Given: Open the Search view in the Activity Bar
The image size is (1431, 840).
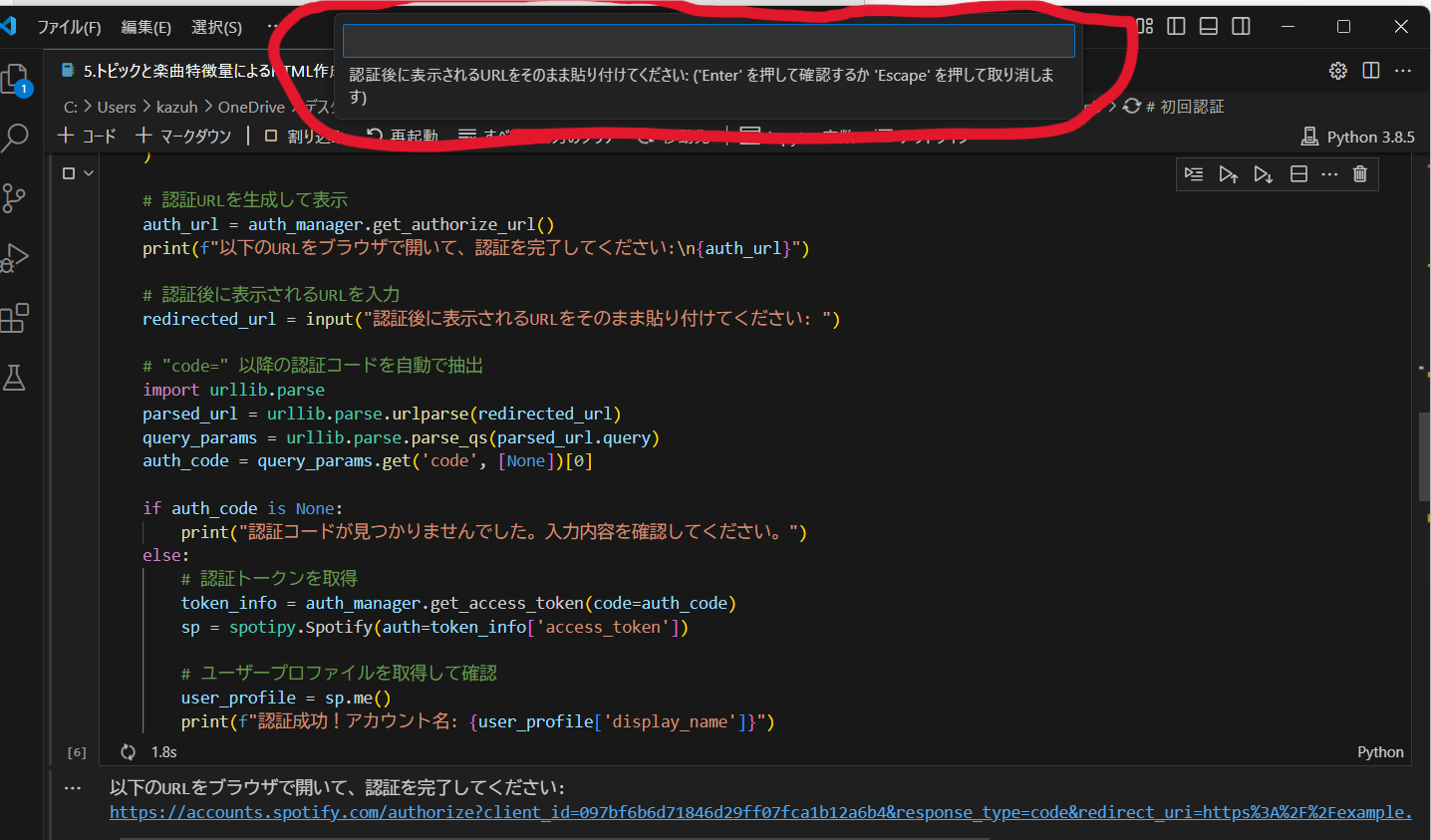Looking at the screenshot, I should click(16, 139).
